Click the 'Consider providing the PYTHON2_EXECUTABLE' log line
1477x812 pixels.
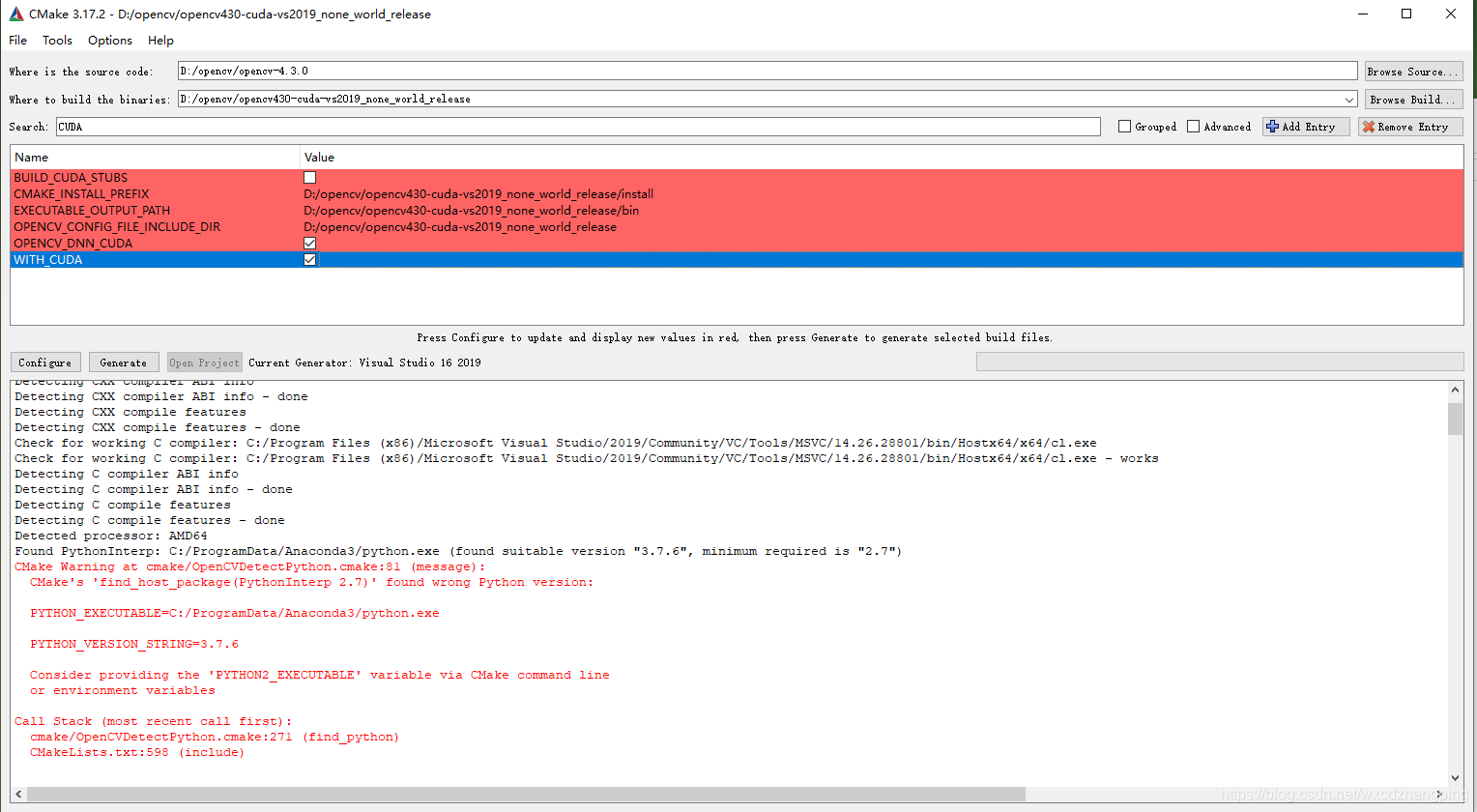coord(320,675)
